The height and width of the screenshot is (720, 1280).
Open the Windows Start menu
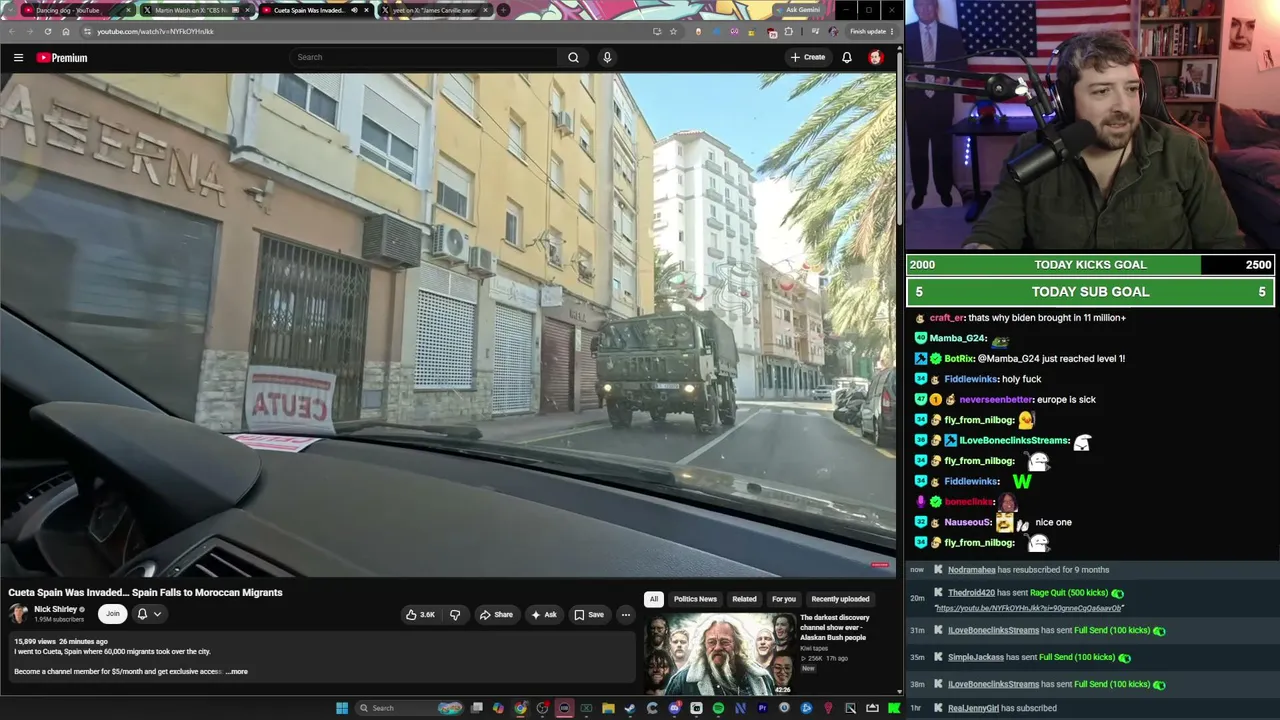click(342, 708)
